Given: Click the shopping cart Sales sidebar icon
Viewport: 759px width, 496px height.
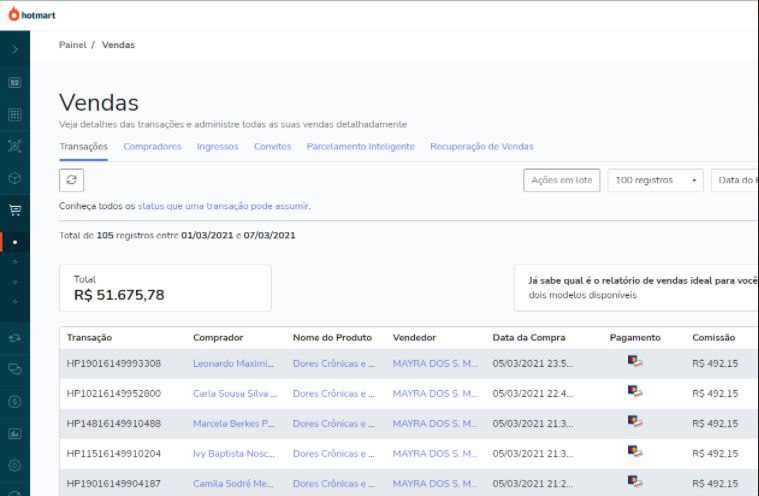Looking at the screenshot, I should pos(14,210).
